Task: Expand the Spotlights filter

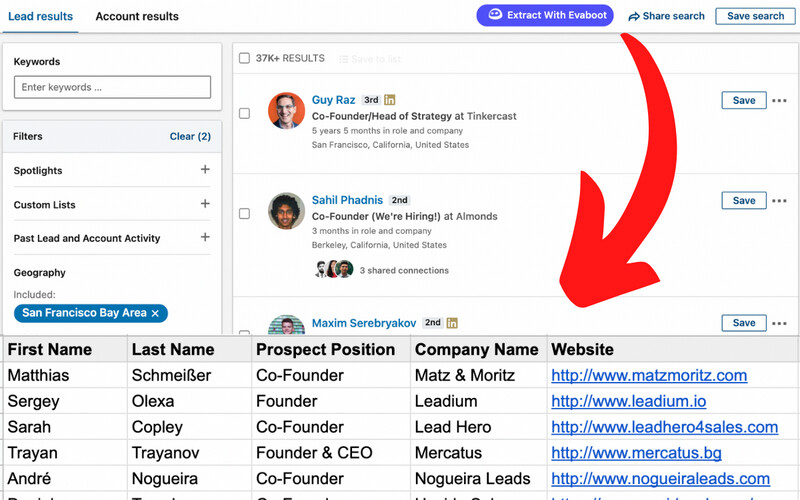Action: coord(205,169)
